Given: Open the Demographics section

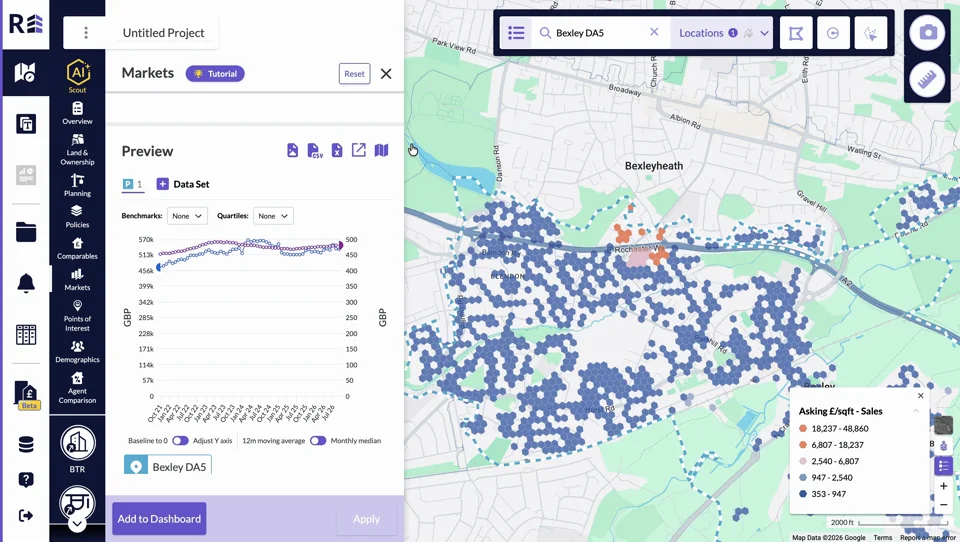Looking at the screenshot, I should 78,352.
